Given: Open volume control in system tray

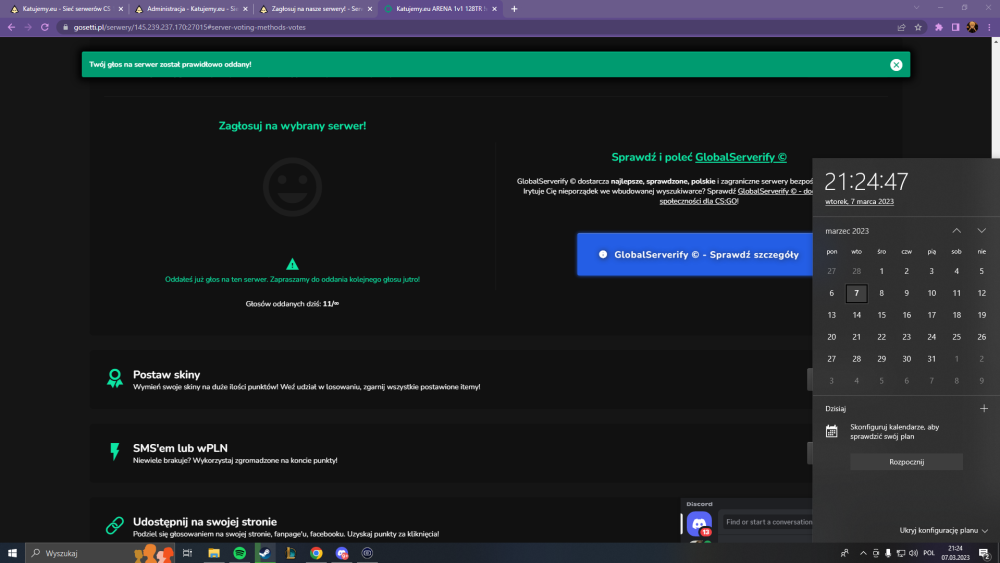Looking at the screenshot, I should [913, 553].
